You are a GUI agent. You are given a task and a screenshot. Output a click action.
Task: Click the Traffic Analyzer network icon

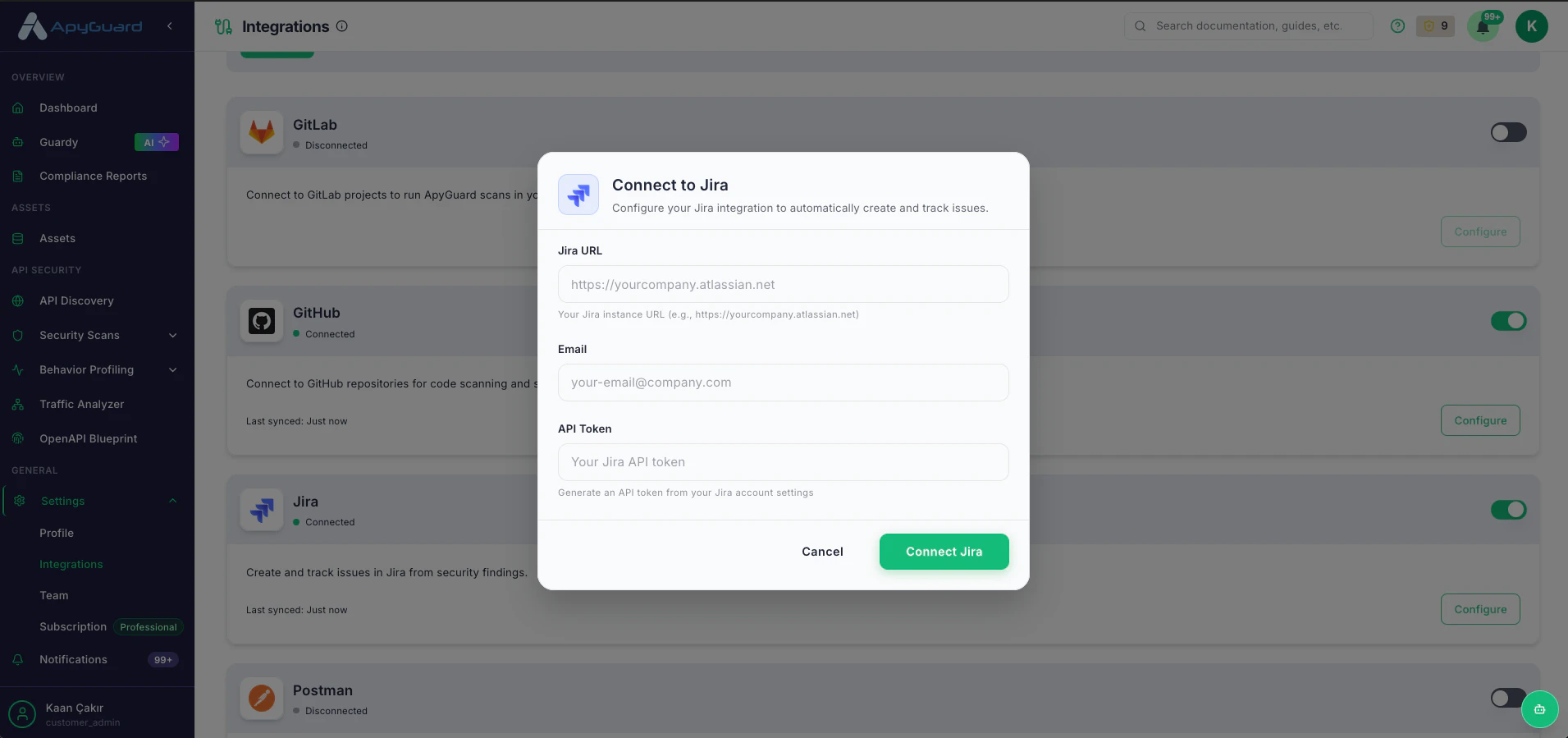18,405
